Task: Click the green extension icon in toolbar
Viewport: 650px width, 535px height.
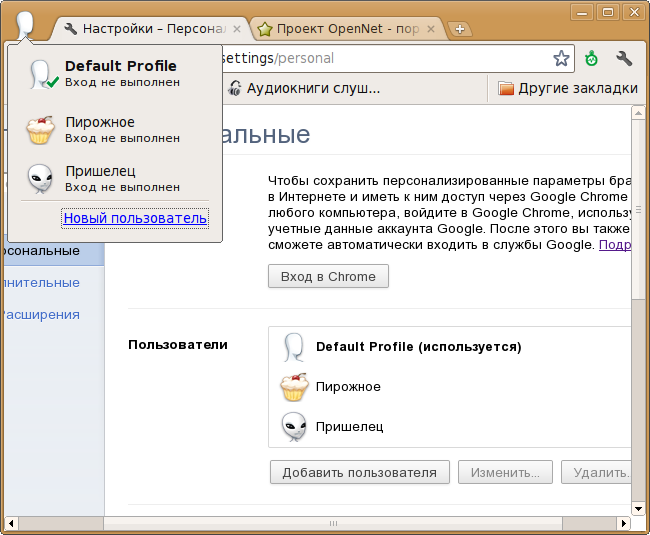Action: click(592, 58)
